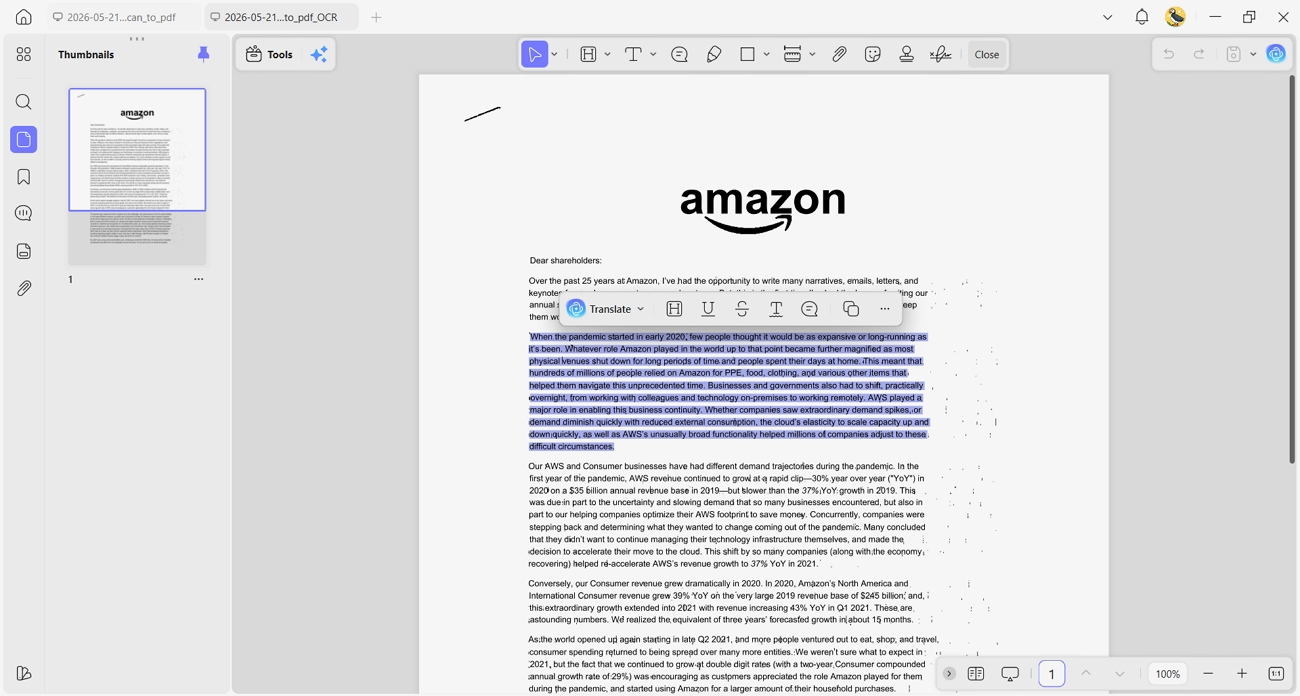Go to the next page arrow
The height and width of the screenshot is (696, 1300).
(1120, 674)
